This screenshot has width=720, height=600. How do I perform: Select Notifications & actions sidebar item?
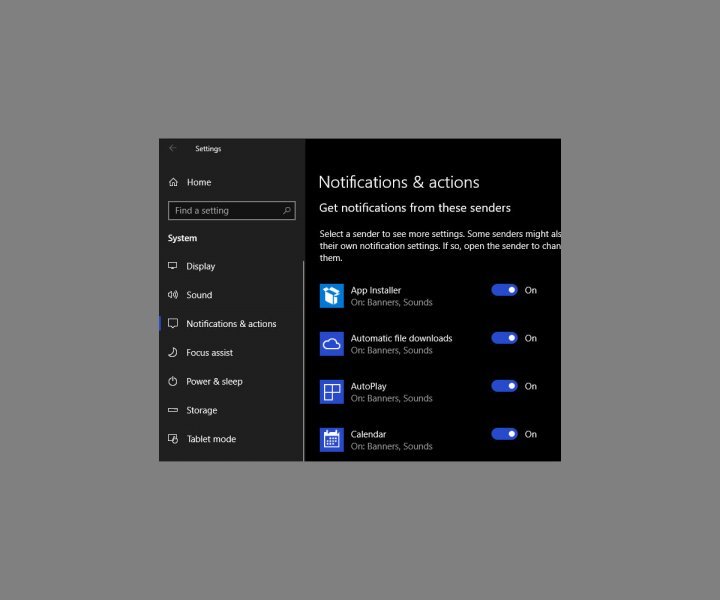click(231, 324)
